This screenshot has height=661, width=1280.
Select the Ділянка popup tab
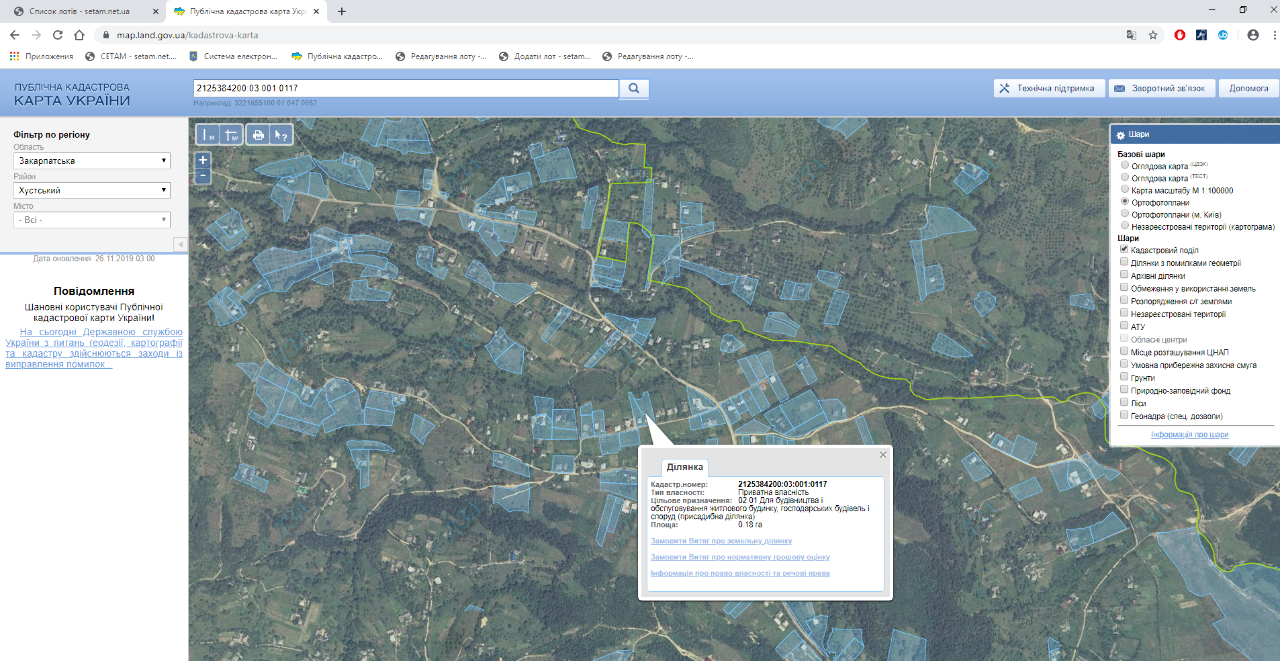click(685, 467)
